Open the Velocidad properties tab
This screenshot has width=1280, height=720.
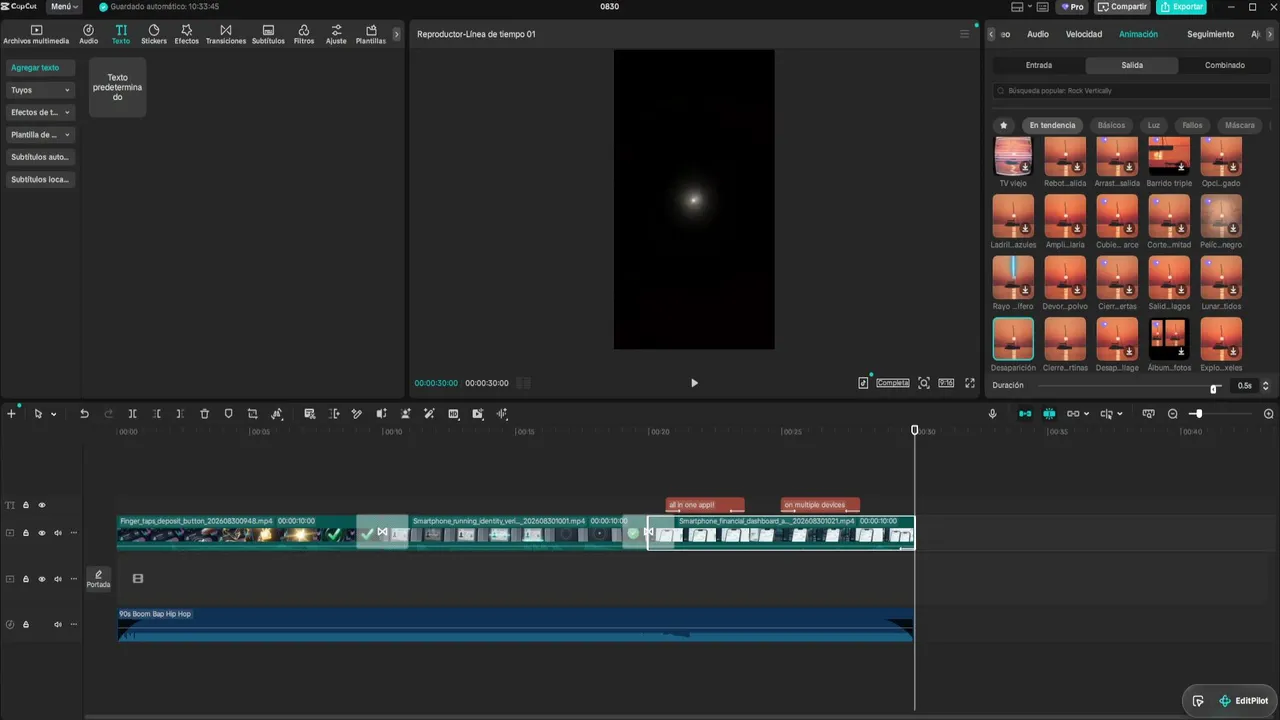tap(1083, 34)
